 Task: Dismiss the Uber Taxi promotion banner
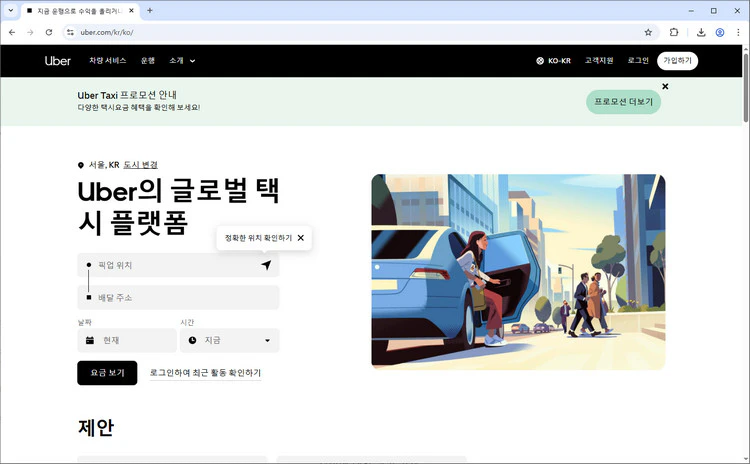coord(665,87)
